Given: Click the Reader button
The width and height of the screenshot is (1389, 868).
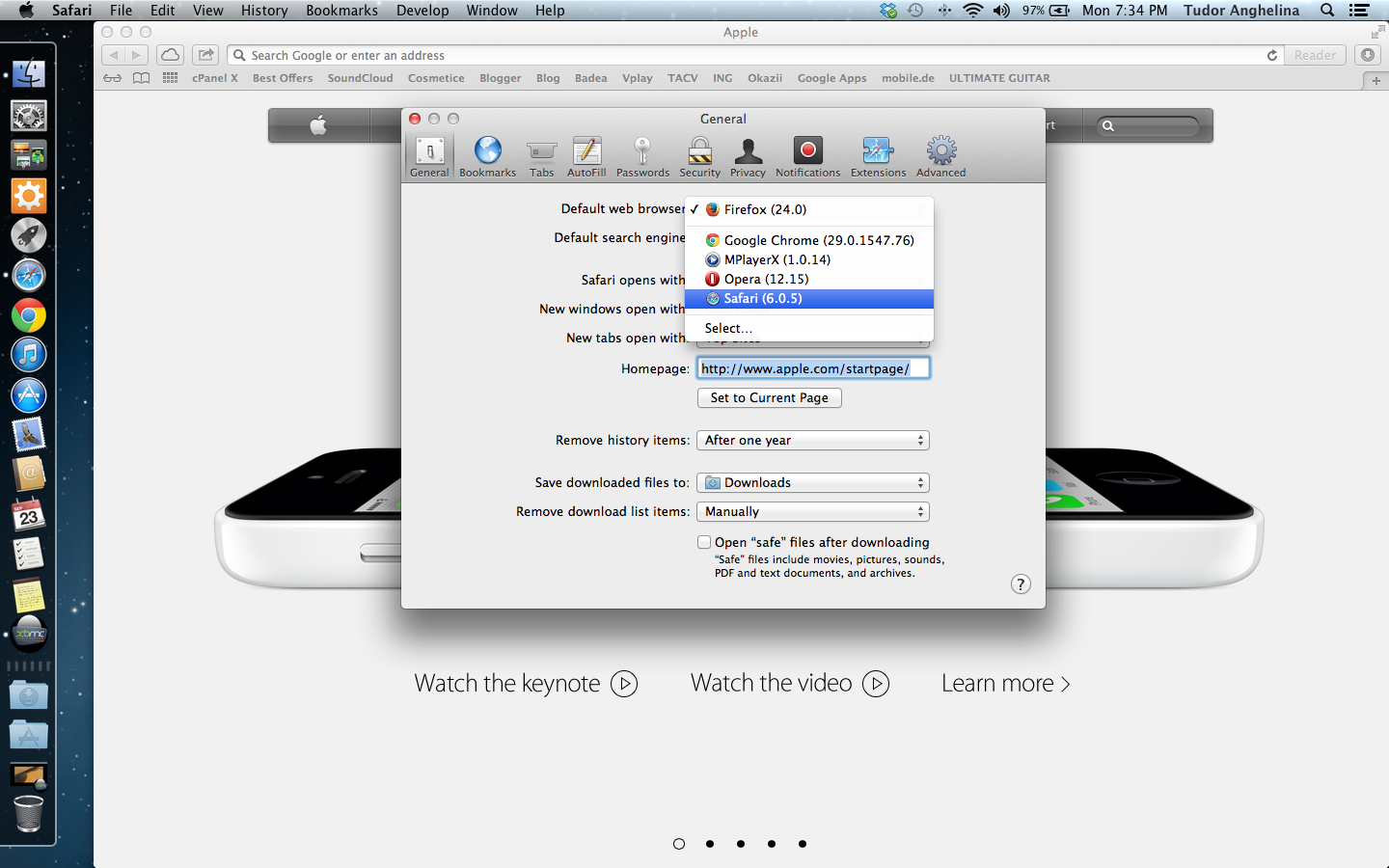Looking at the screenshot, I should click(1315, 55).
